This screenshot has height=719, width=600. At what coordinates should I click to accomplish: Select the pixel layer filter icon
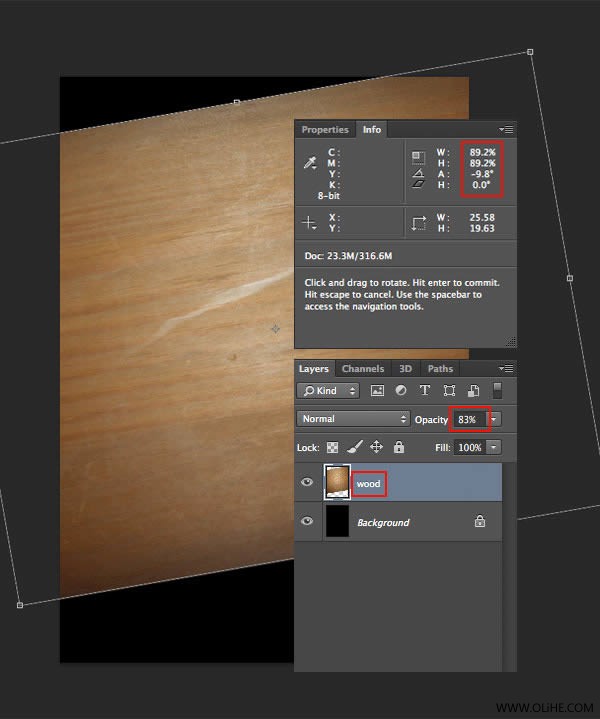coord(377,391)
